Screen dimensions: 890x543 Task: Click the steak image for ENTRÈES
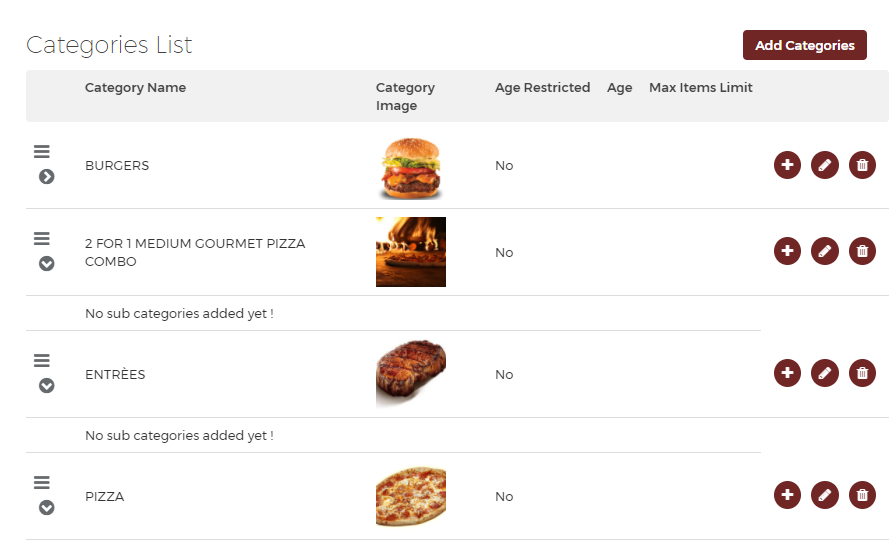411,373
